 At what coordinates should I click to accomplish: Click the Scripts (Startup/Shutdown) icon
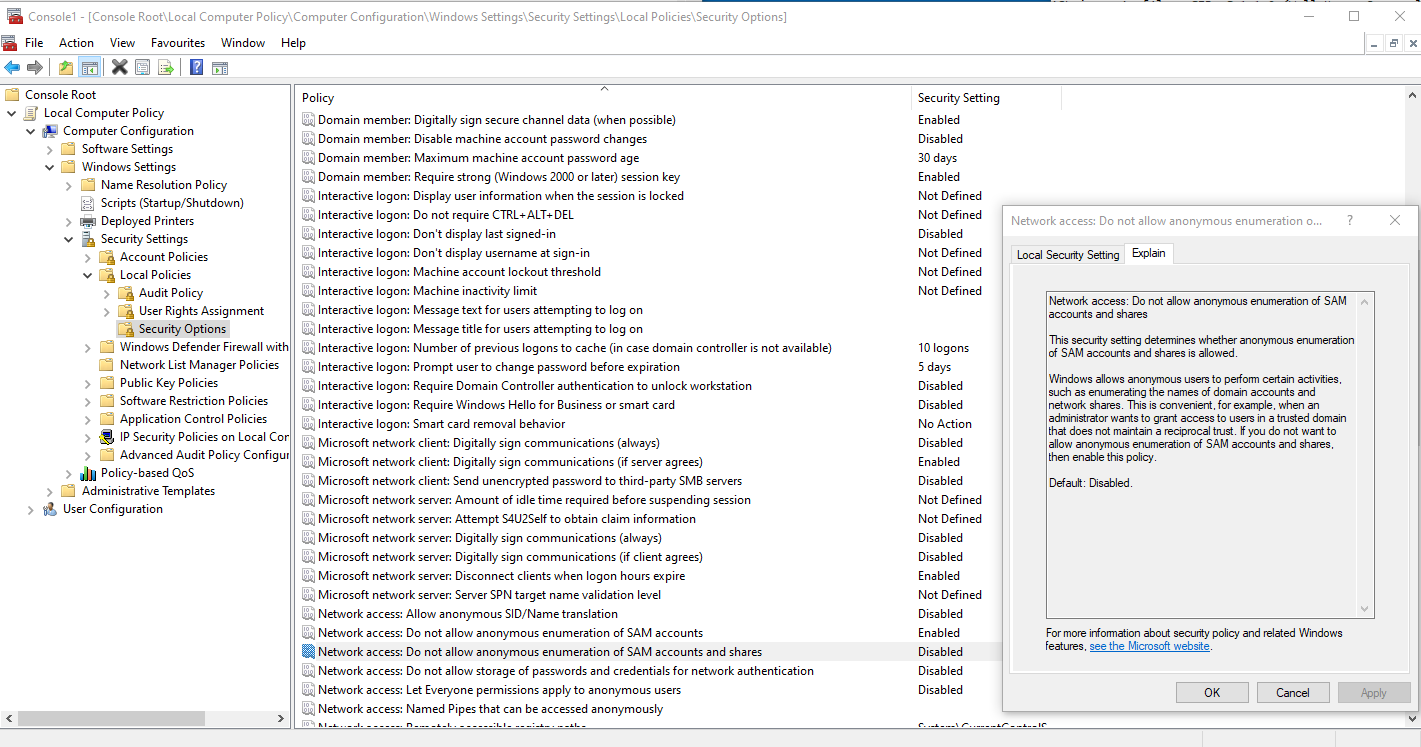[x=88, y=203]
